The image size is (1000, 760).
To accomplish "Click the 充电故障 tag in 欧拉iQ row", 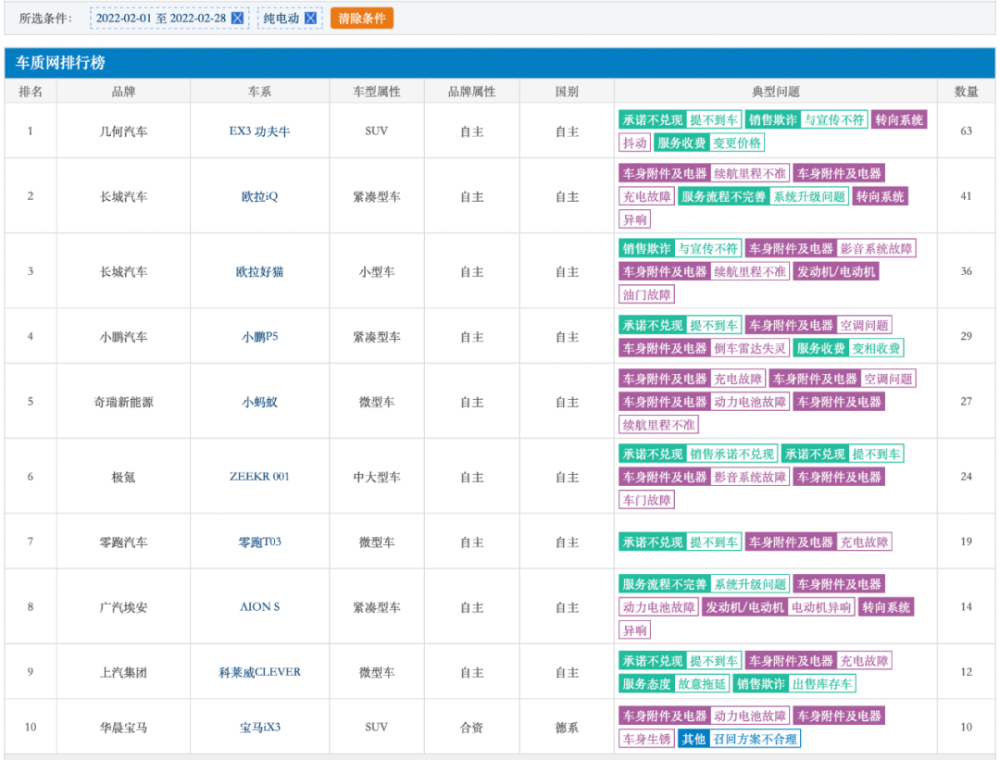I will pos(647,196).
